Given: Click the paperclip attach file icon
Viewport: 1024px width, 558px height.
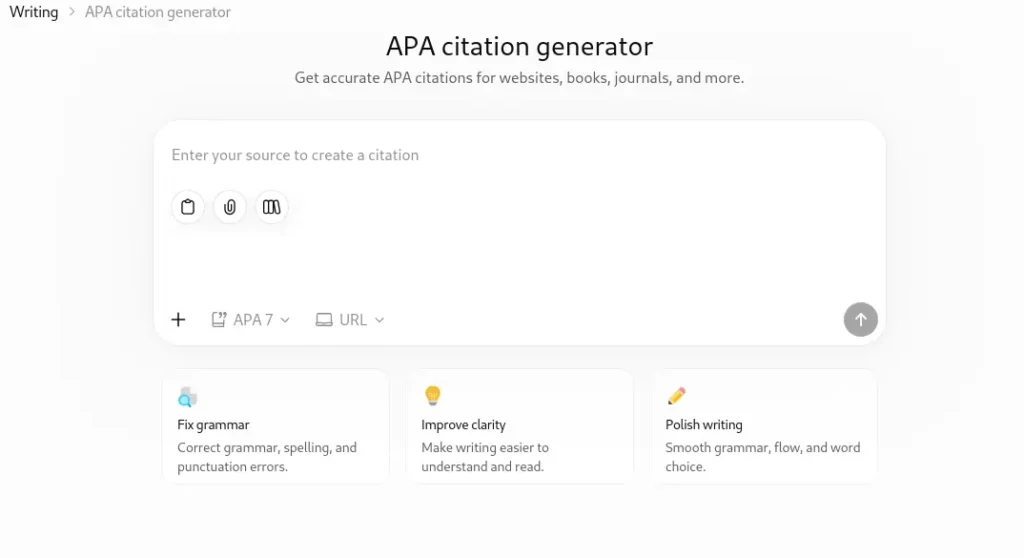Looking at the screenshot, I should pyautogui.click(x=230, y=207).
